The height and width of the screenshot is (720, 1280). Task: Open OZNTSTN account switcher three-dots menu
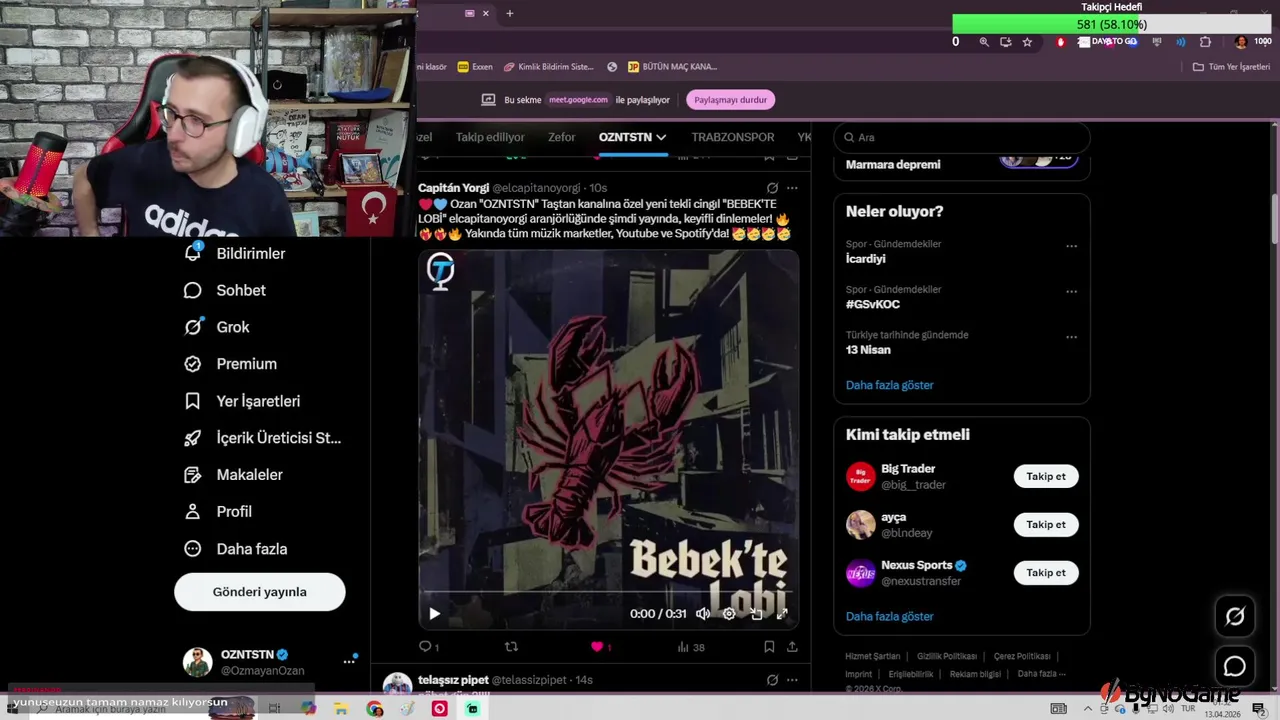click(x=349, y=661)
